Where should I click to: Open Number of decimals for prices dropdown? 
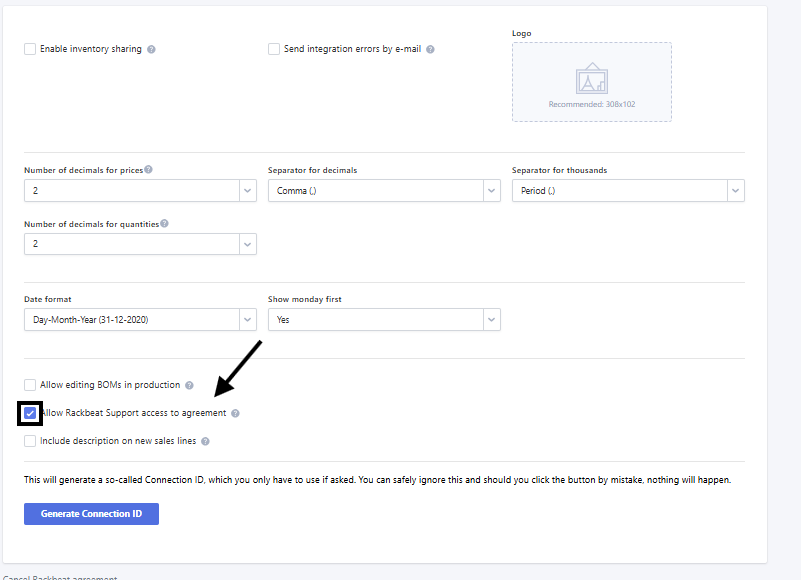tap(140, 191)
